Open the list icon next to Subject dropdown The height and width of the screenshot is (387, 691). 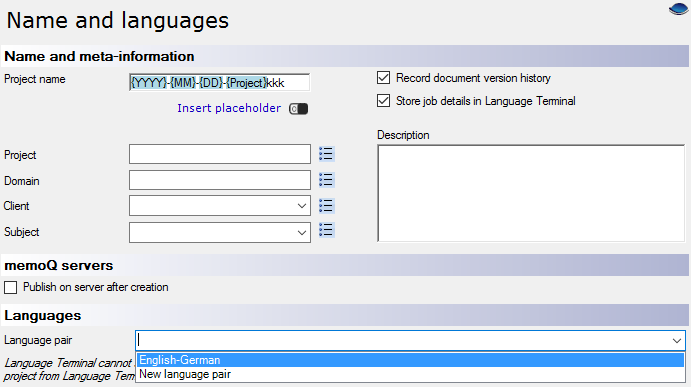(326, 230)
